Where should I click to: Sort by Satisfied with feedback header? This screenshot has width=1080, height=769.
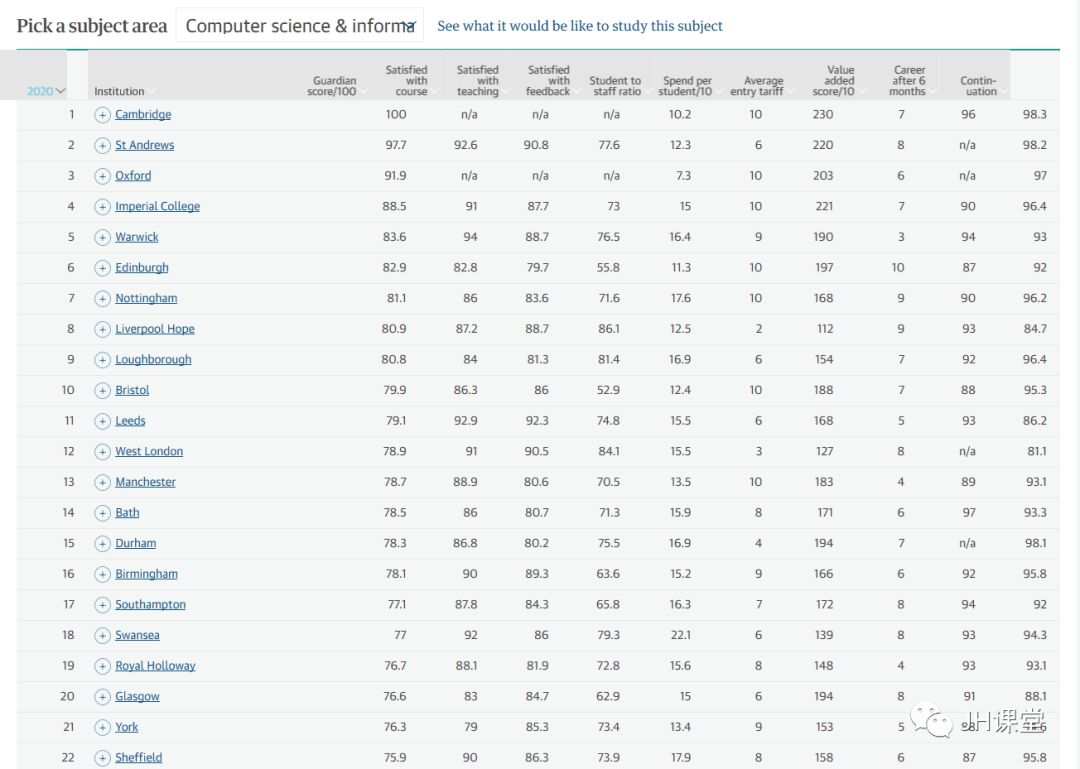[x=549, y=81]
